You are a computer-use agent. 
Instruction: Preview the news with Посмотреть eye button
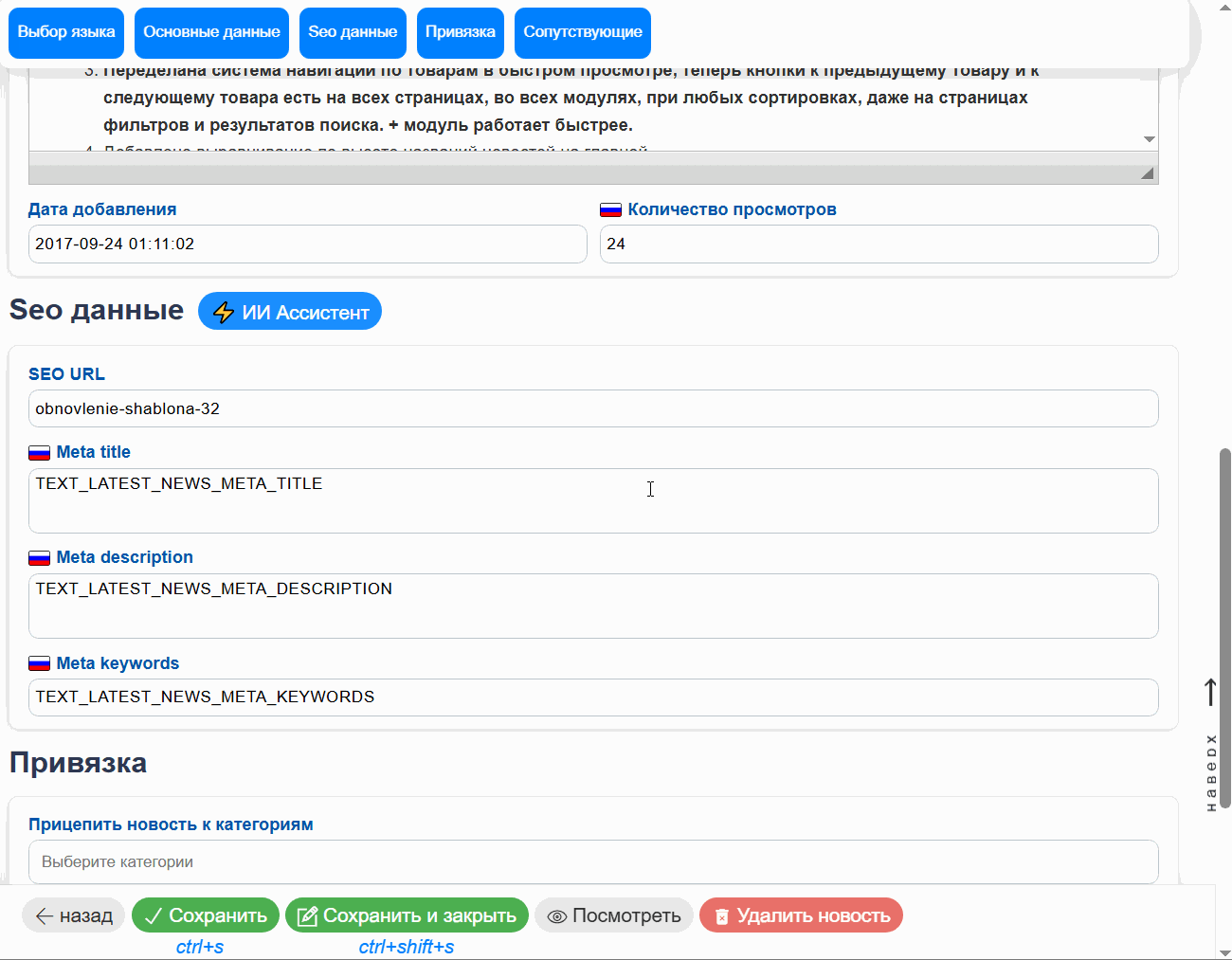coord(613,915)
